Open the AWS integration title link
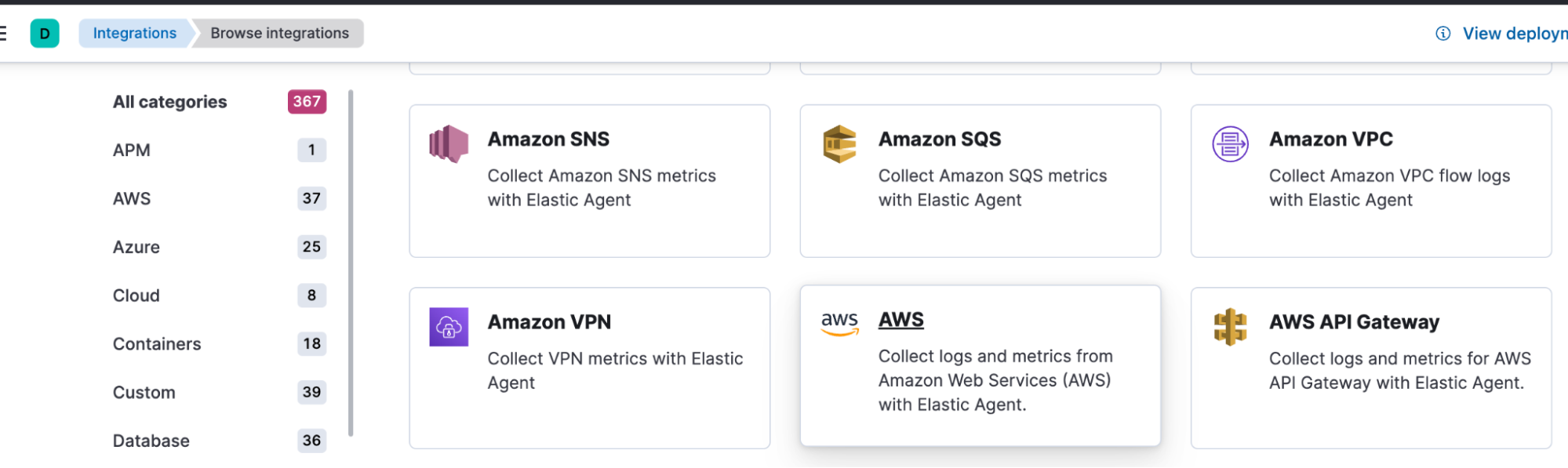This screenshot has width=1568, height=468. pyautogui.click(x=900, y=320)
